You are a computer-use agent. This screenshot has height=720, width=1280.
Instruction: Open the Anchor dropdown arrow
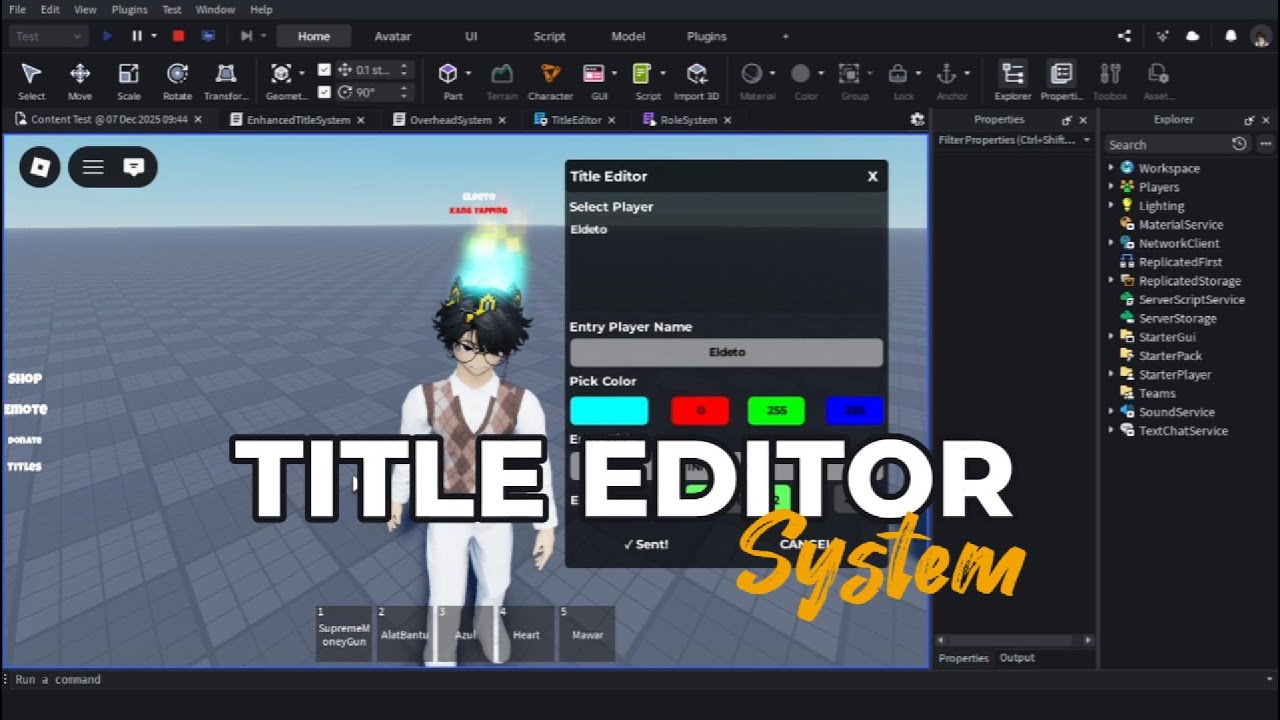(x=966, y=74)
